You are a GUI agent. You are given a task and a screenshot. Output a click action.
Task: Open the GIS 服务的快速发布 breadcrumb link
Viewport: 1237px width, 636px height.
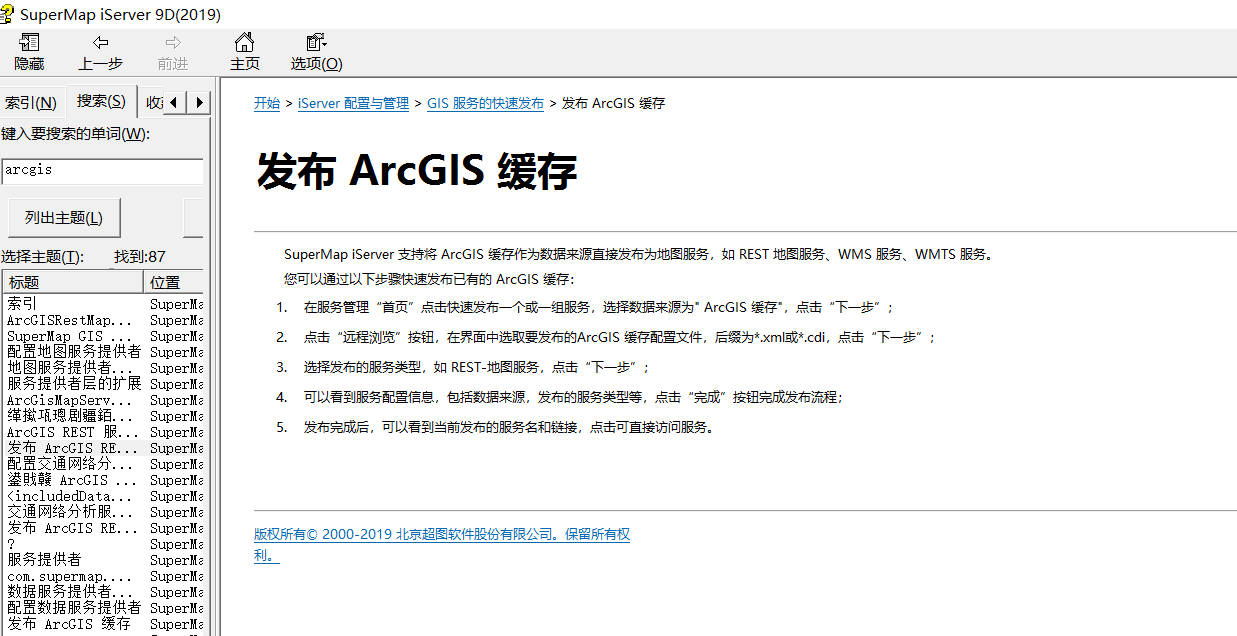tap(485, 103)
